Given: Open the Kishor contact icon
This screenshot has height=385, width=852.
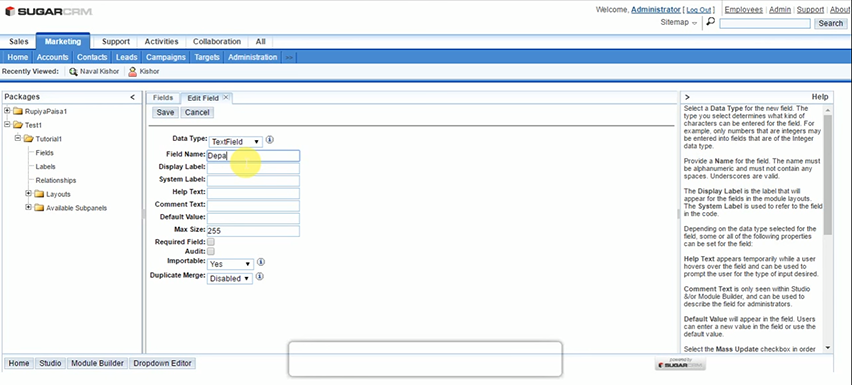Looking at the screenshot, I should point(132,72).
